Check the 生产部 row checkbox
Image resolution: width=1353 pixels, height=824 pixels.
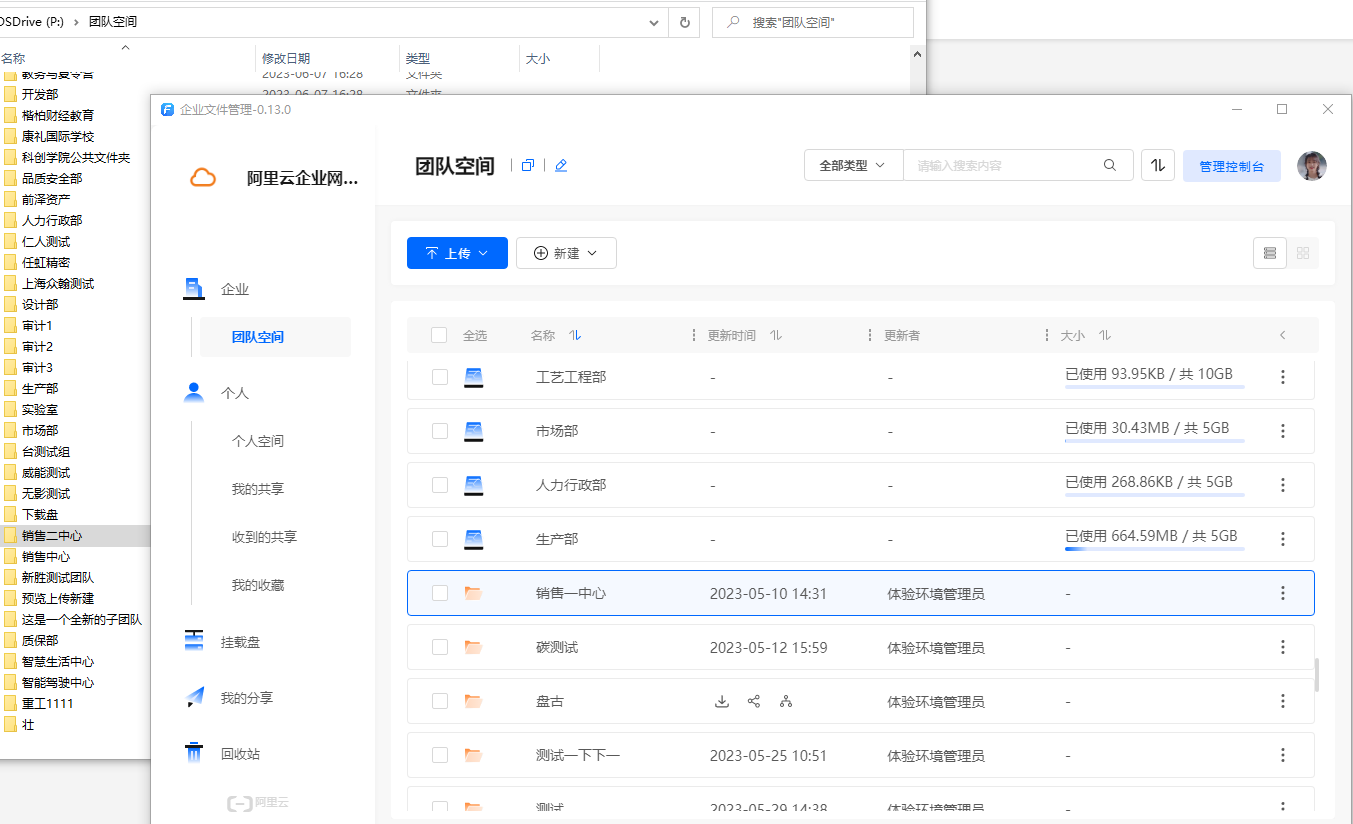(439, 539)
